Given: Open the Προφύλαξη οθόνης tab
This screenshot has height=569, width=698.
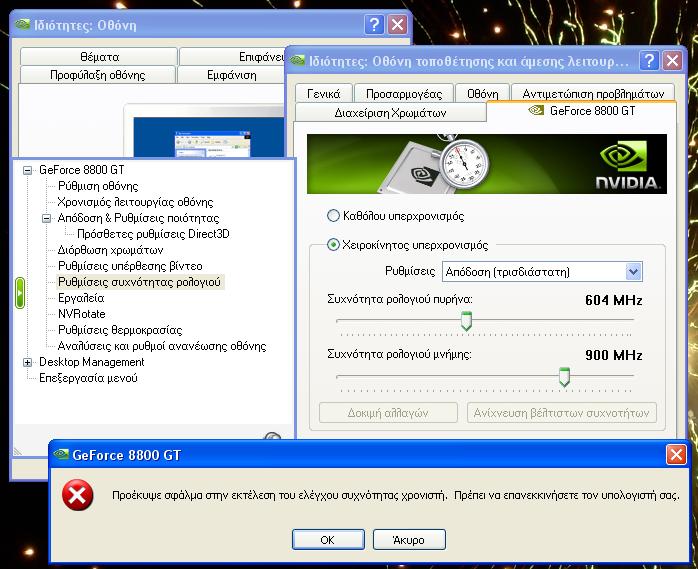Looking at the screenshot, I should (x=97, y=75).
